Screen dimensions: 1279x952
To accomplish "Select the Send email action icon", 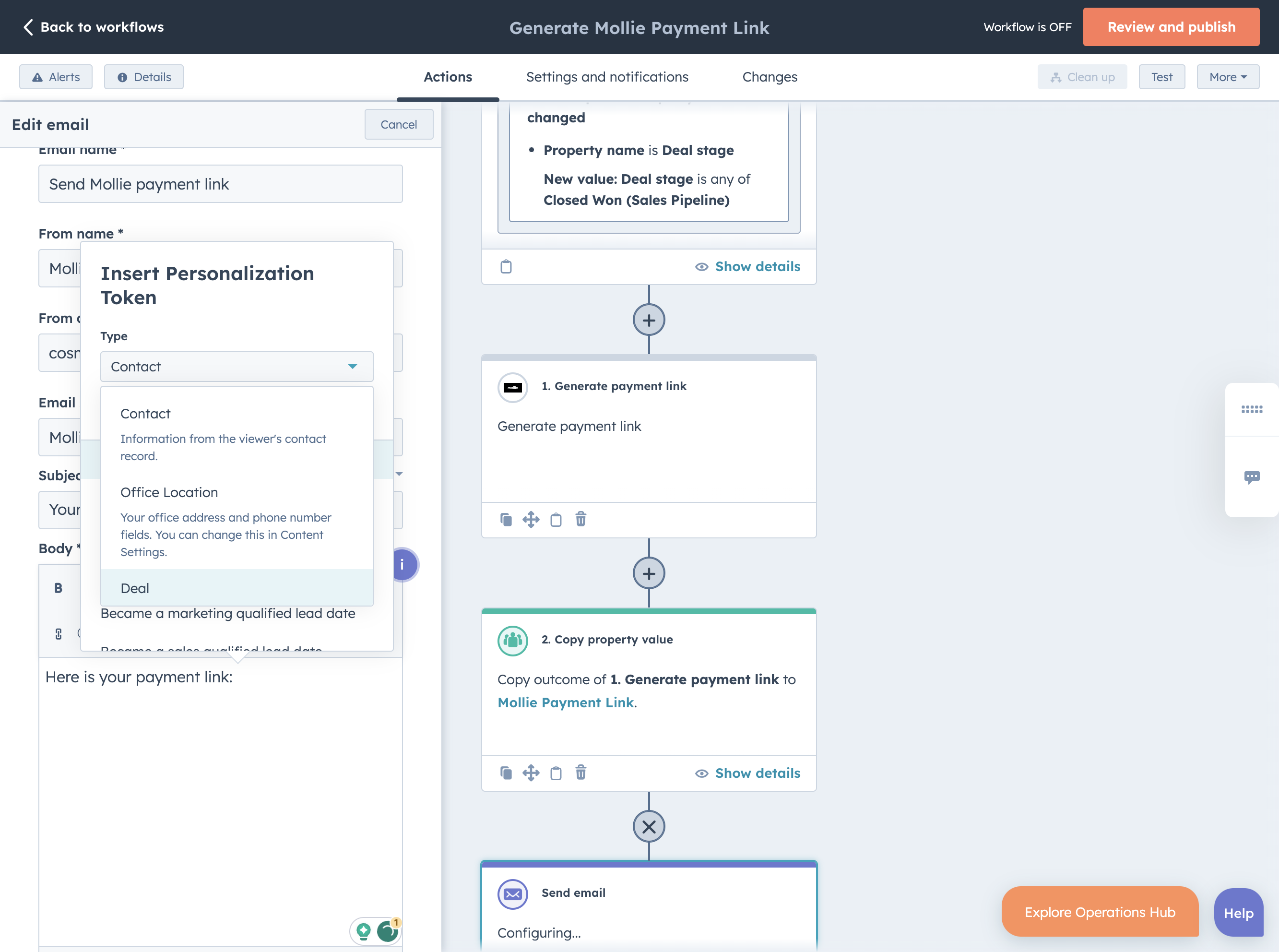I will 513,894.
